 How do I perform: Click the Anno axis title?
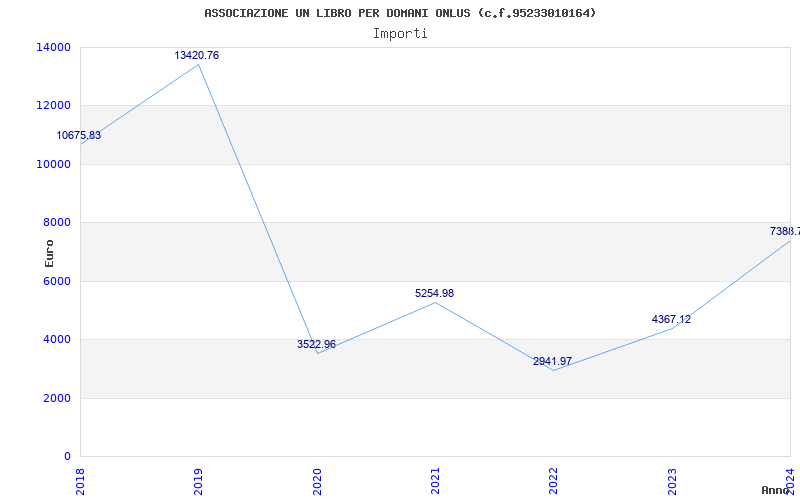point(775,490)
